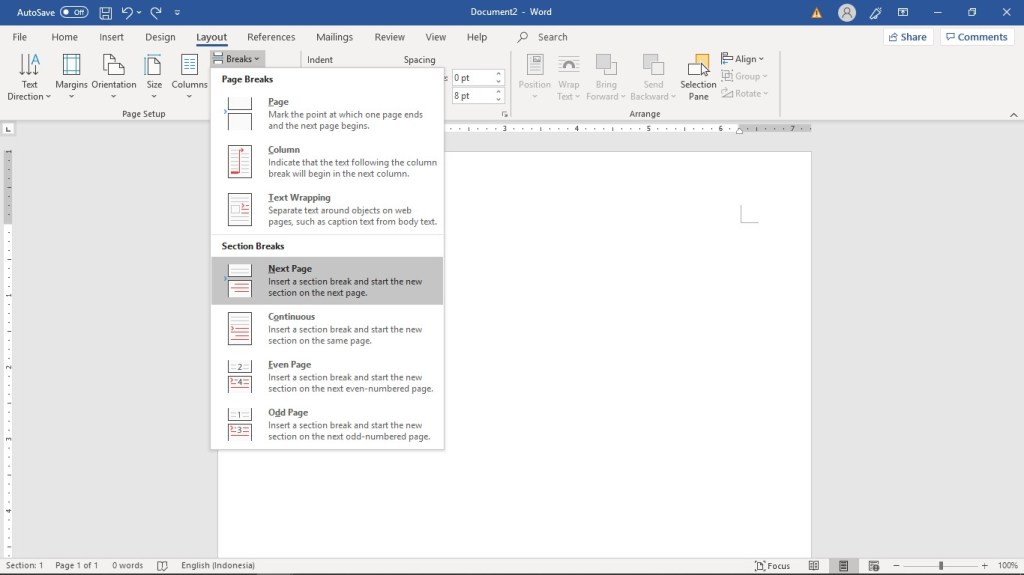
Task: Open the Comments button
Action: [x=976, y=37]
